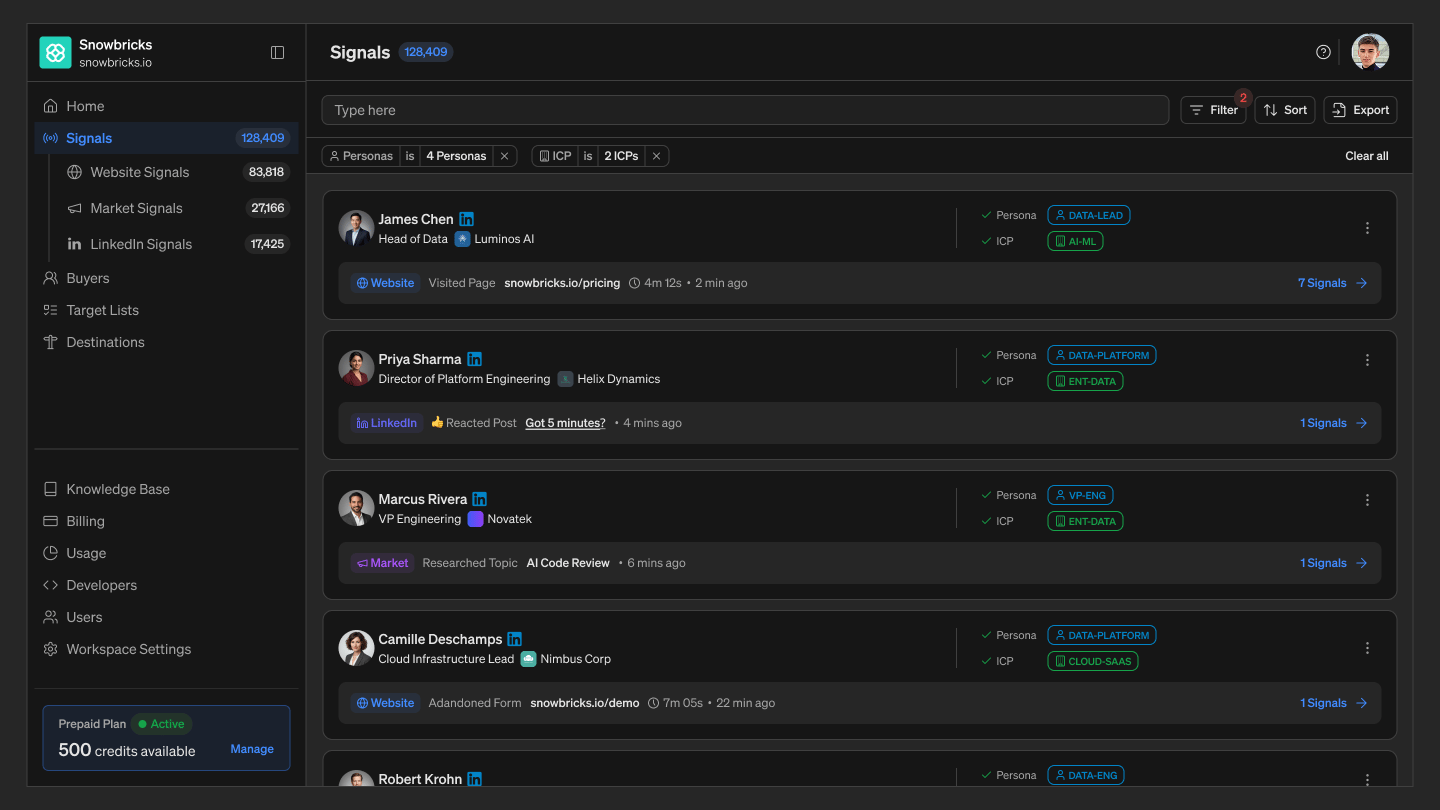This screenshot has height=810, width=1440.
Task: Open Target Lists in the sidebar
Action: pos(166,310)
